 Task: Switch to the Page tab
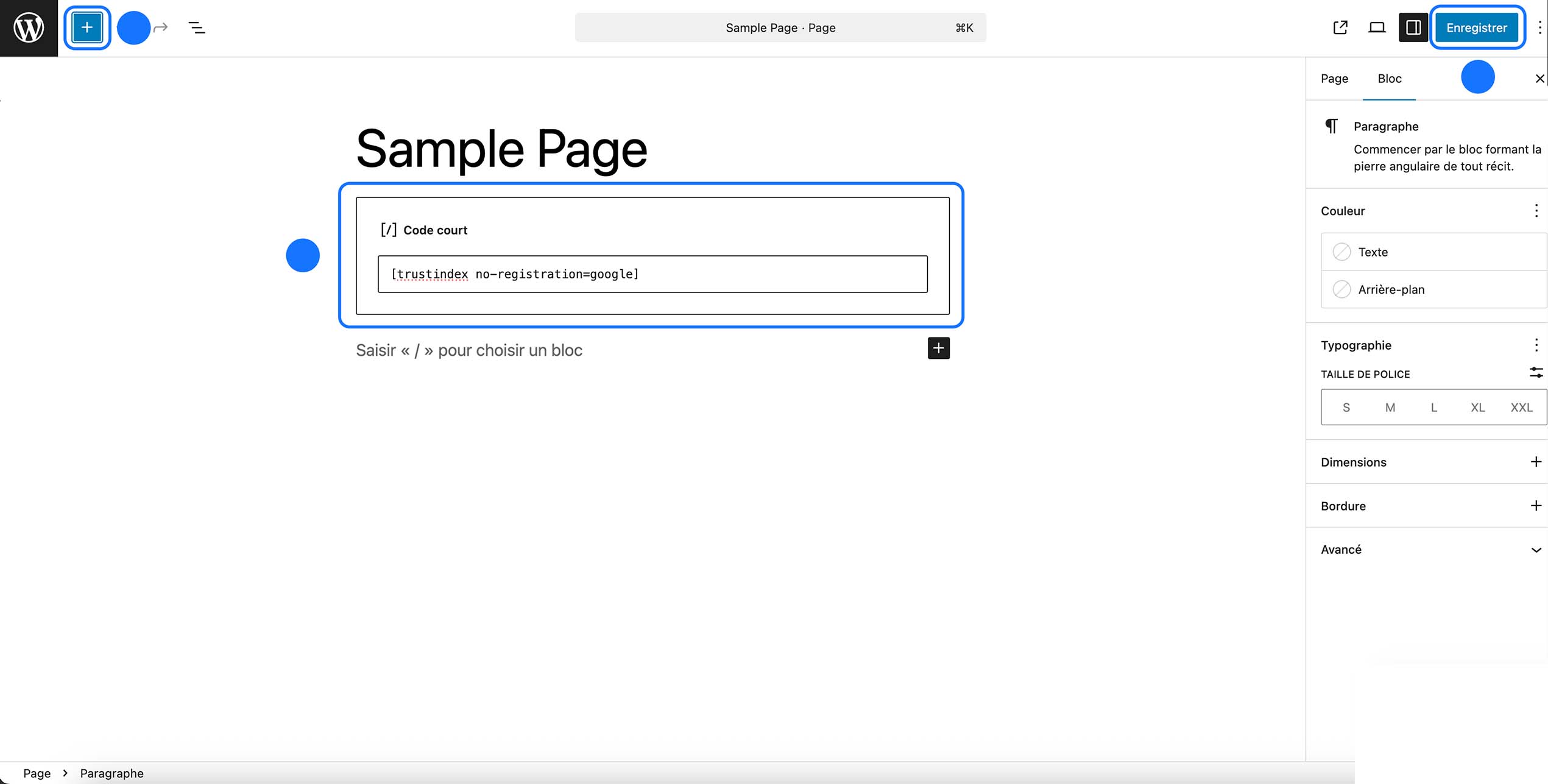(1334, 78)
